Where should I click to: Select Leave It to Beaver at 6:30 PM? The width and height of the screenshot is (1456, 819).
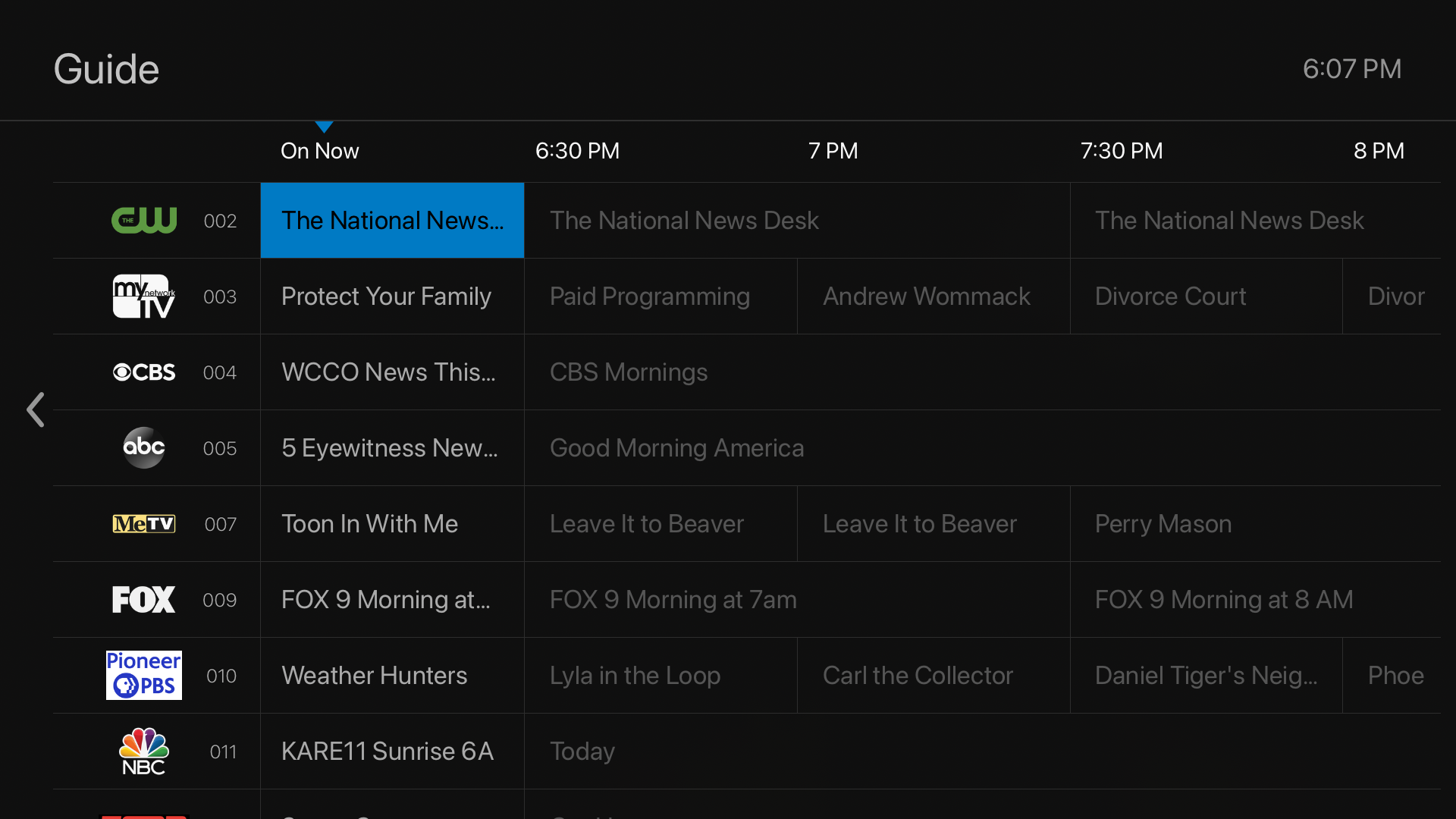[x=661, y=523]
